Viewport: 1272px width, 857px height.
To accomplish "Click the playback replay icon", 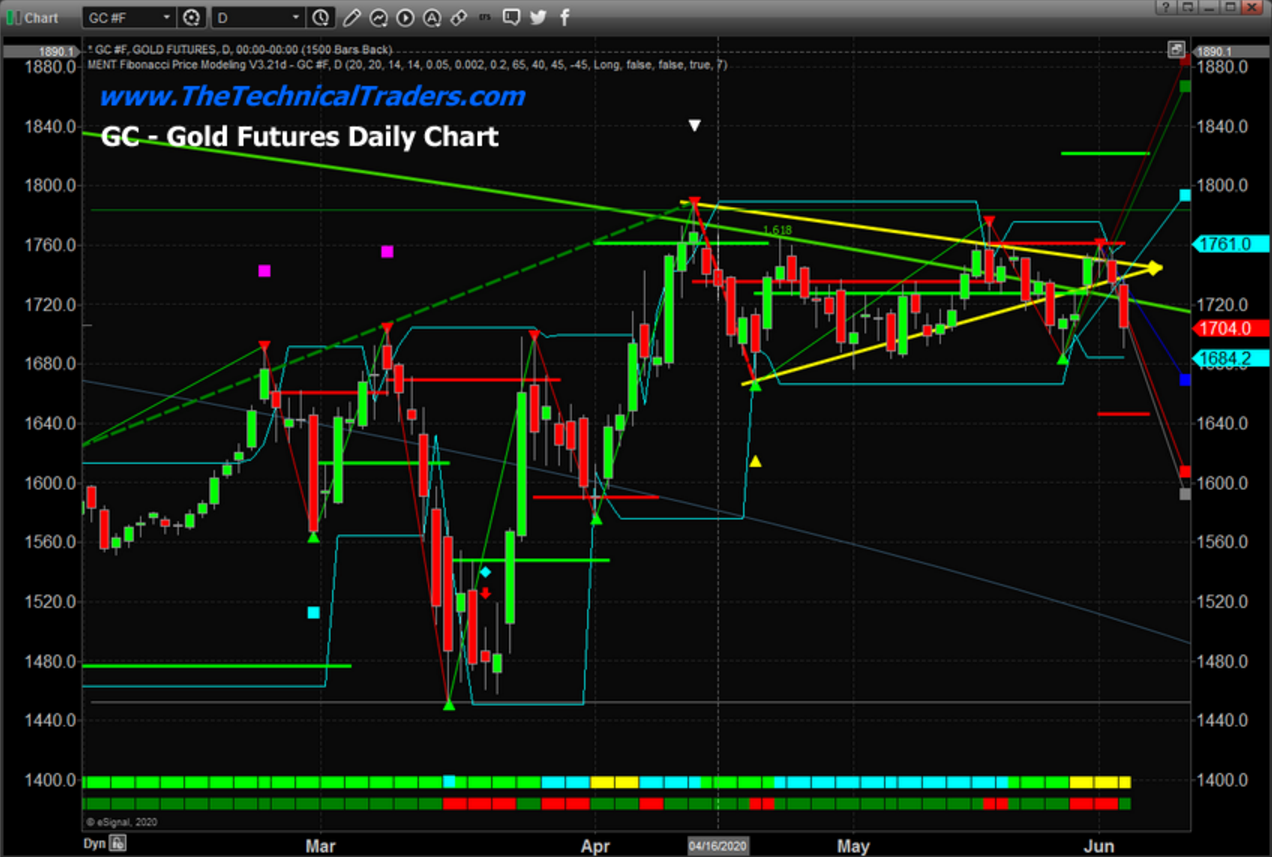I will point(405,17).
